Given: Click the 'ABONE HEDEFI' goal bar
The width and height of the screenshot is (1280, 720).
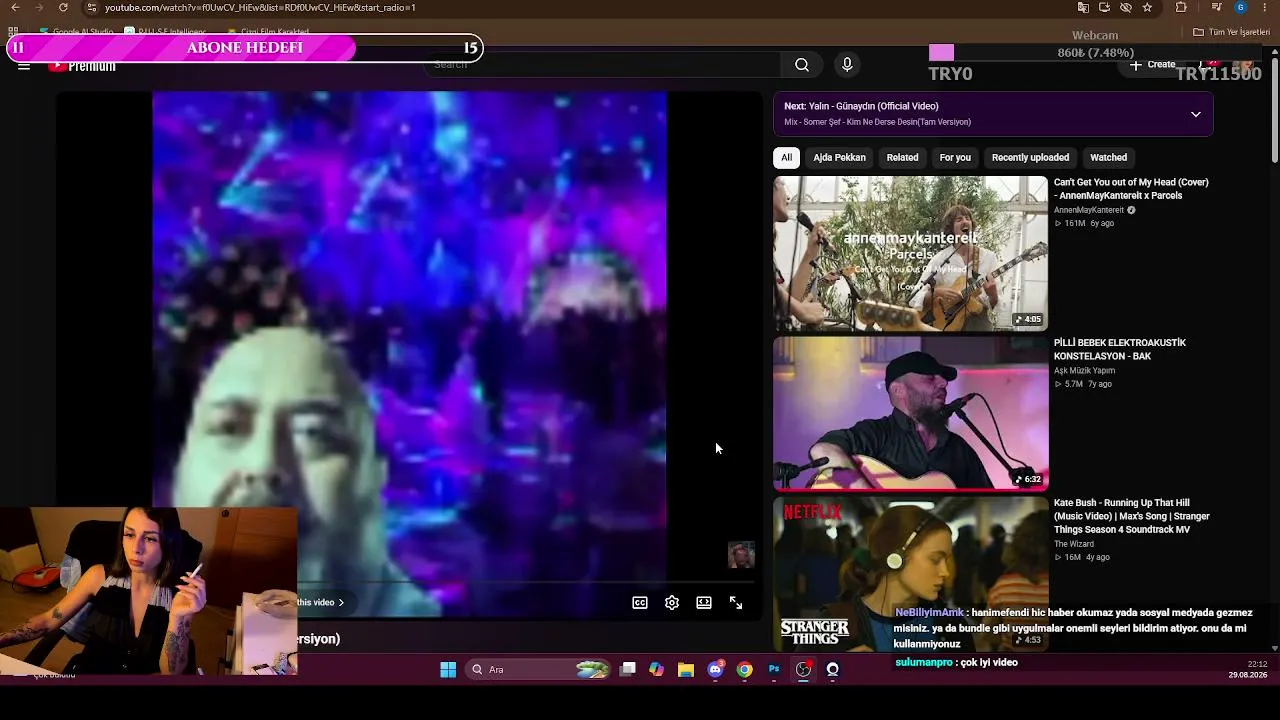Looking at the screenshot, I should tap(245, 48).
